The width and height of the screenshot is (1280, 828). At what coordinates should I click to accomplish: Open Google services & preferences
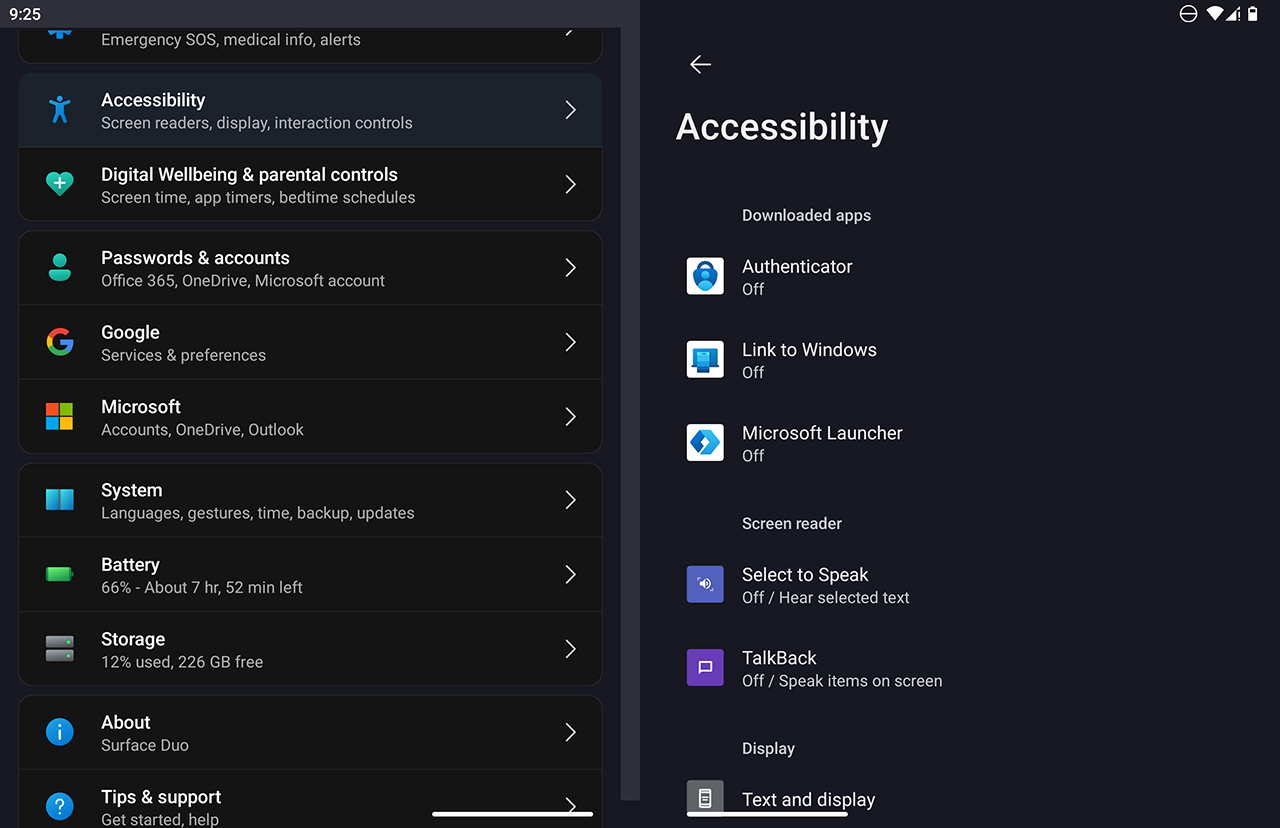pos(310,342)
